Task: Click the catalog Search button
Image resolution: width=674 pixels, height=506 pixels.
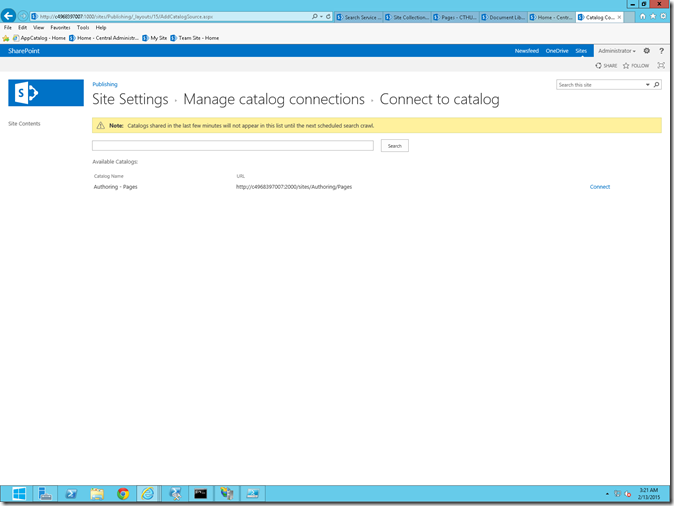Action: pyautogui.click(x=395, y=146)
